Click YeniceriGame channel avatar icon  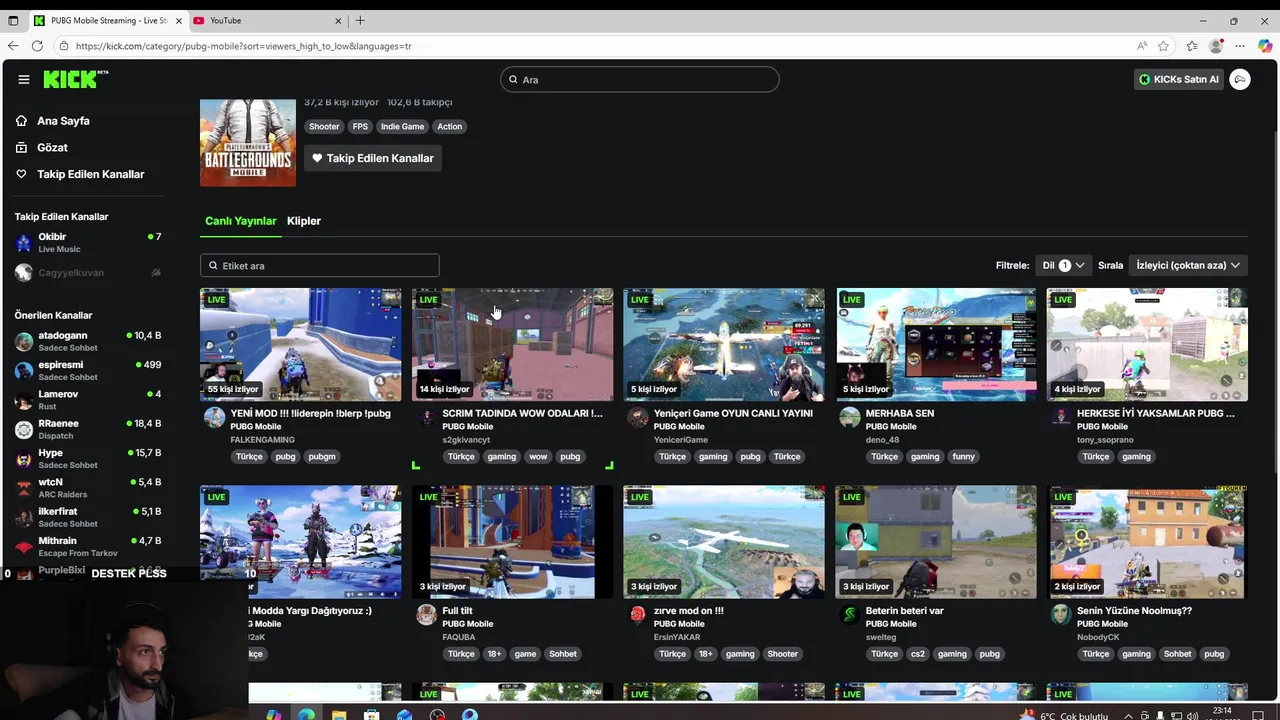[638, 417]
